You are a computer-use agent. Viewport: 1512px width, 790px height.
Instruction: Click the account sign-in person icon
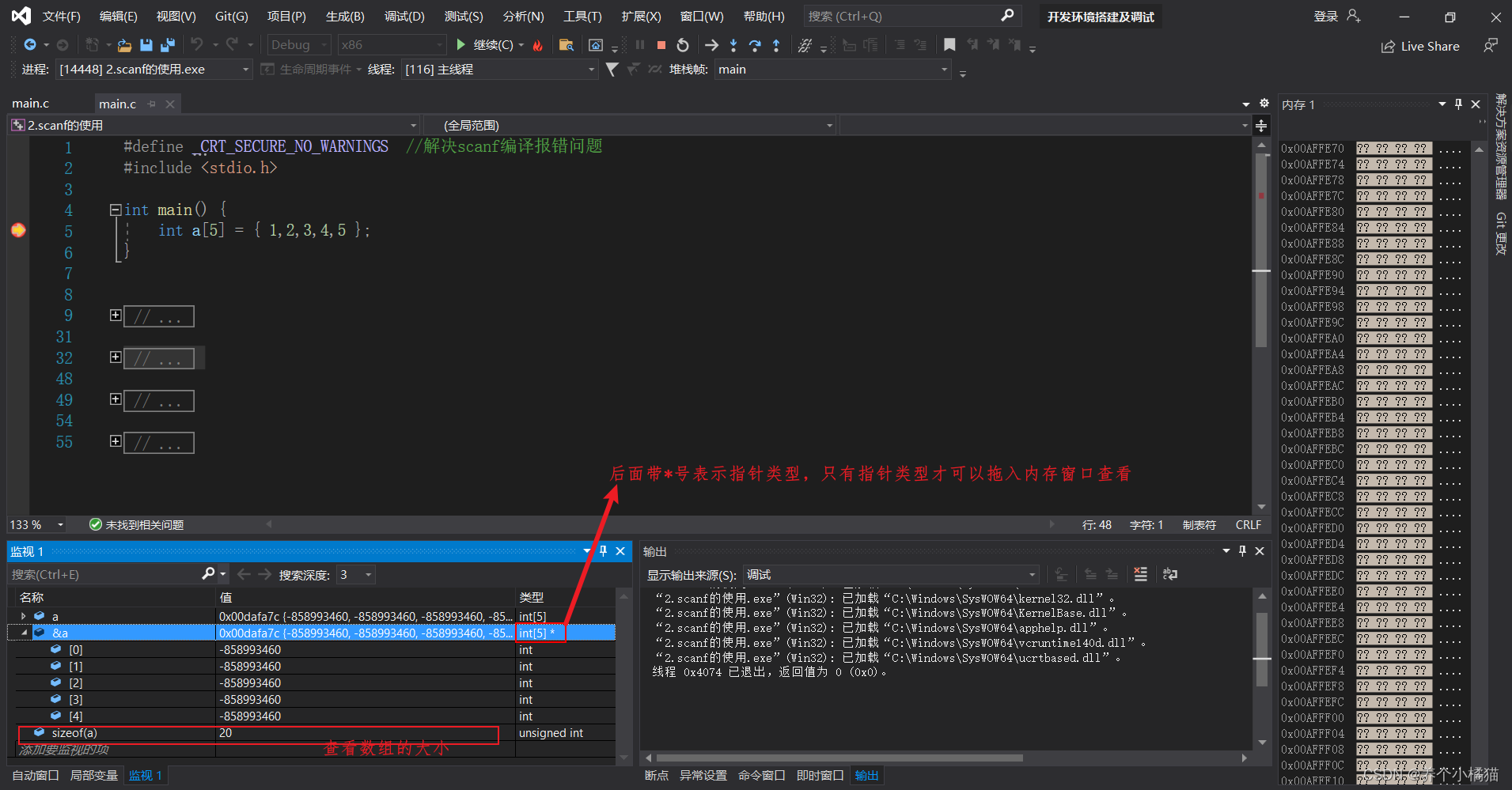(x=1354, y=16)
